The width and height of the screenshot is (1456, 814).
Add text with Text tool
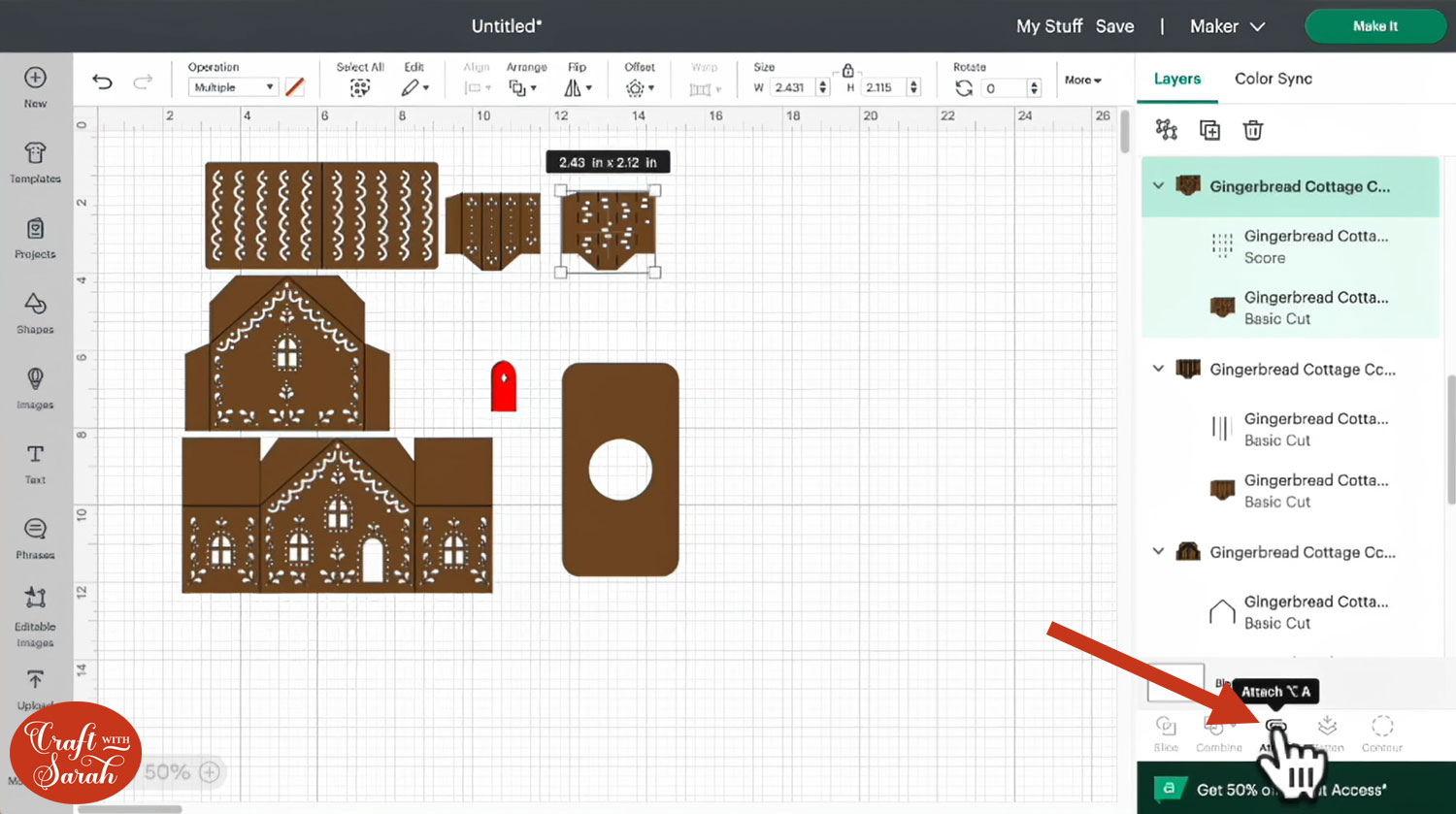point(35,463)
